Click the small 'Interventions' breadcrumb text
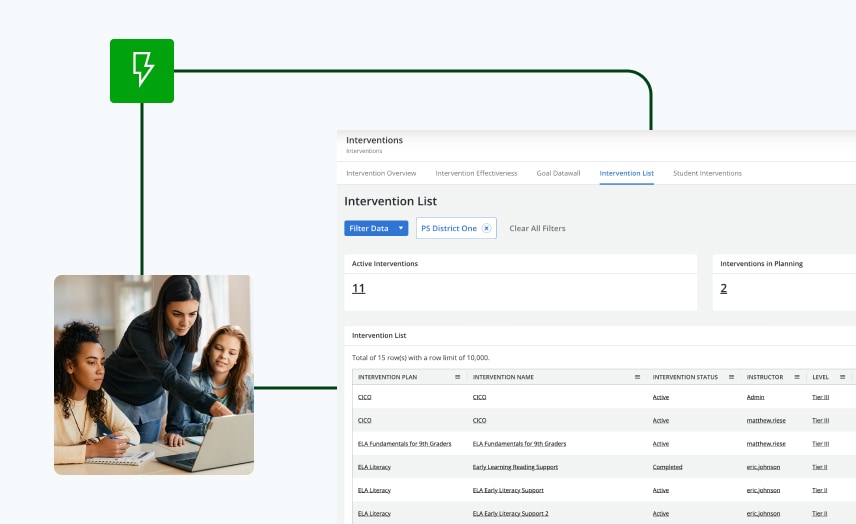 364,151
